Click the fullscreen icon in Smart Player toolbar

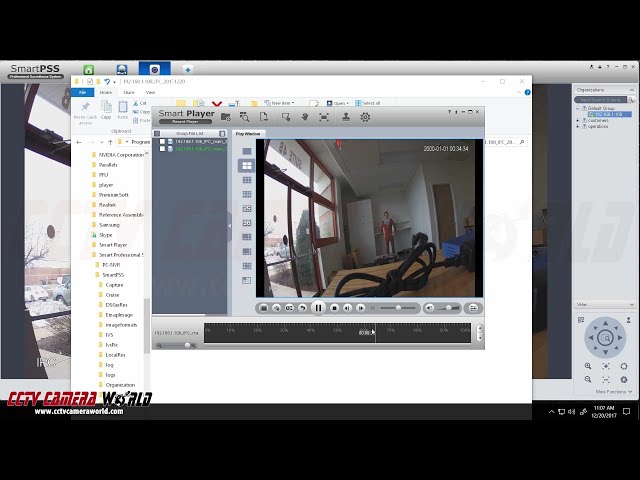point(324,117)
